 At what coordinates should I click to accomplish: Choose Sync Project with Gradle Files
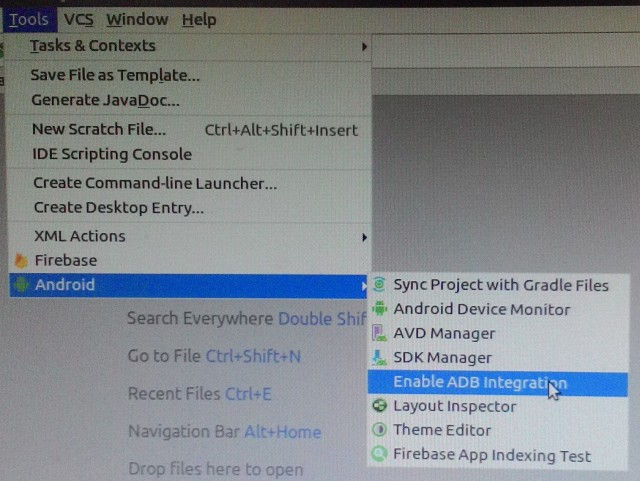pos(498,285)
